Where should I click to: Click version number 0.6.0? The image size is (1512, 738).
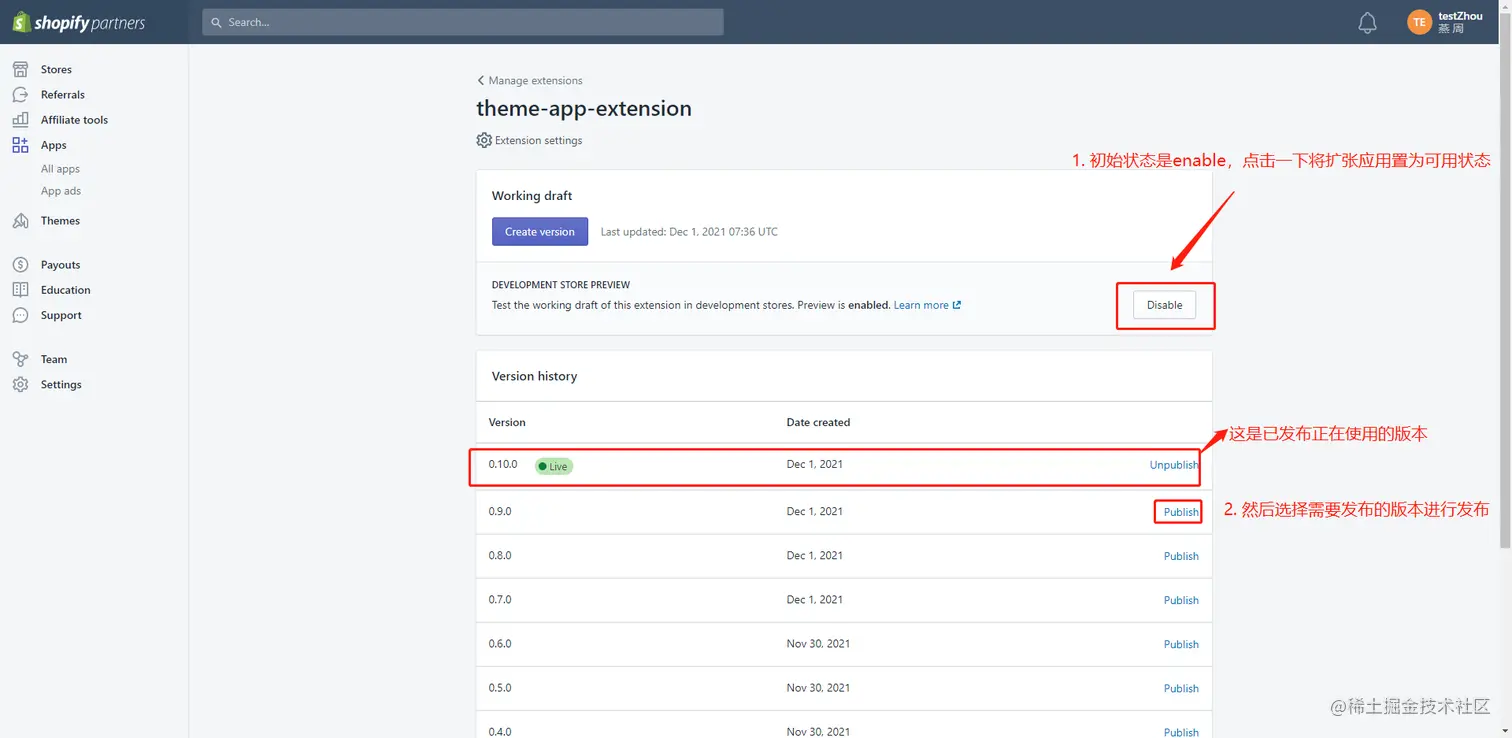coord(500,643)
